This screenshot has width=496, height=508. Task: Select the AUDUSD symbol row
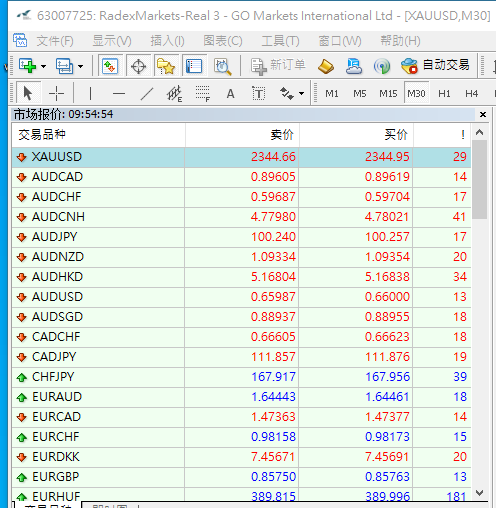tap(241, 297)
